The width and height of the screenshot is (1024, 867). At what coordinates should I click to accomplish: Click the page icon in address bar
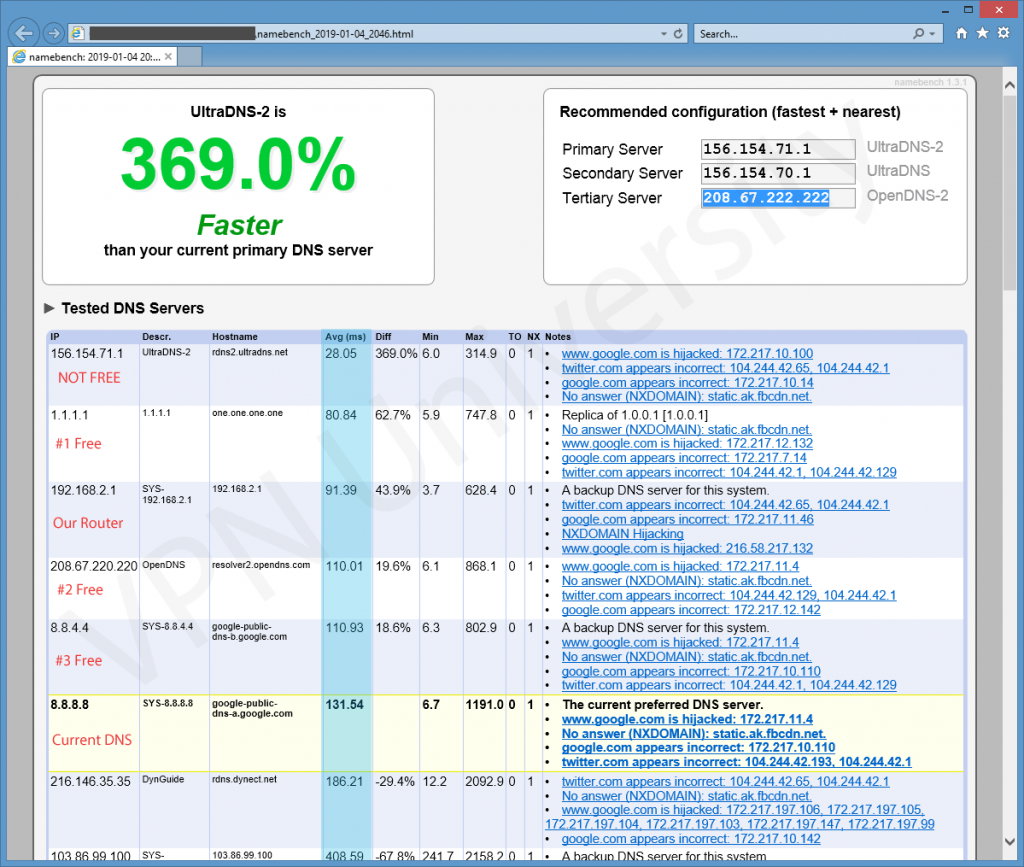click(x=77, y=33)
